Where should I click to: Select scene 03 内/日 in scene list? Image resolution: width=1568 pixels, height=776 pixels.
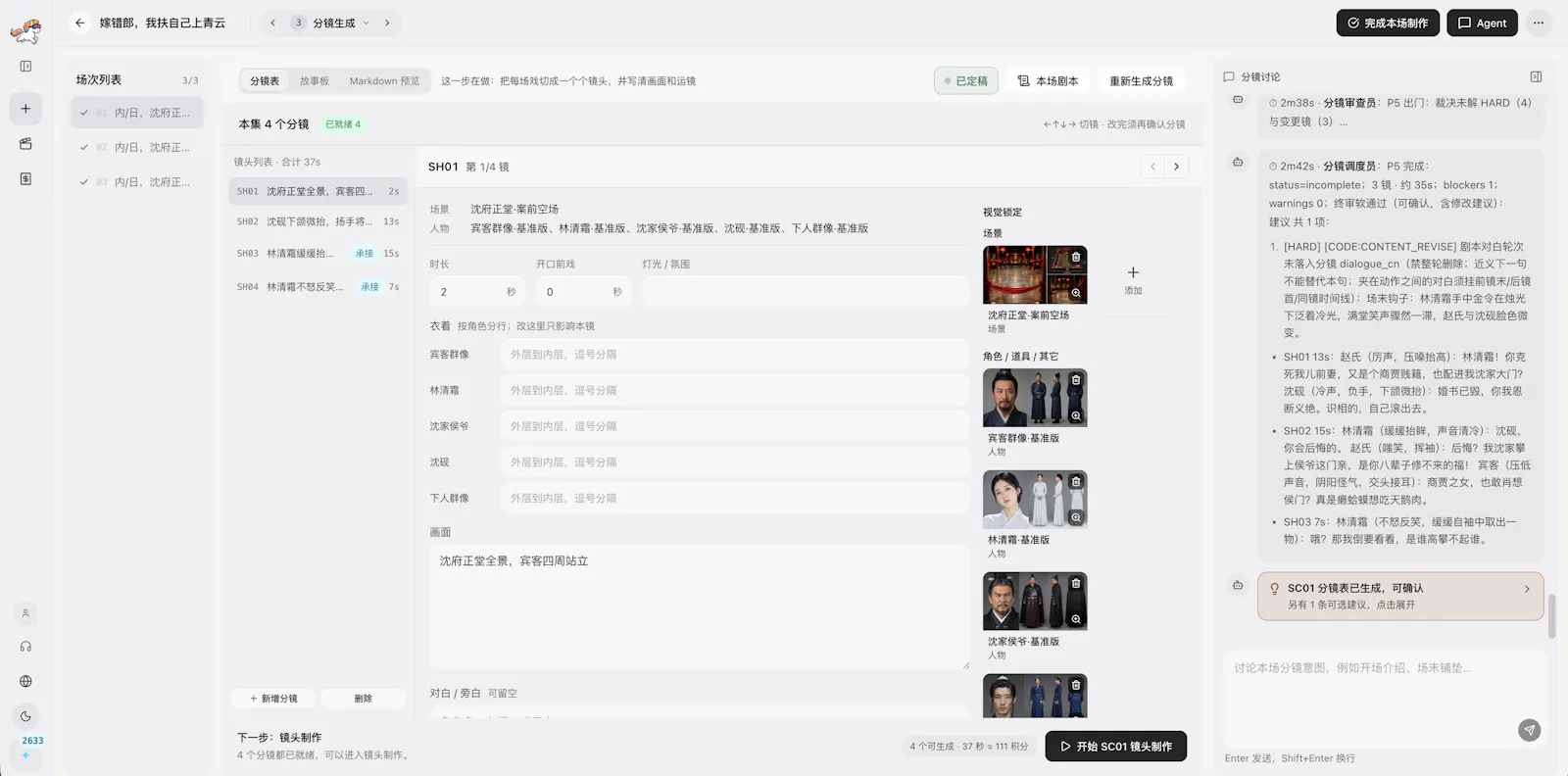pos(137,181)
